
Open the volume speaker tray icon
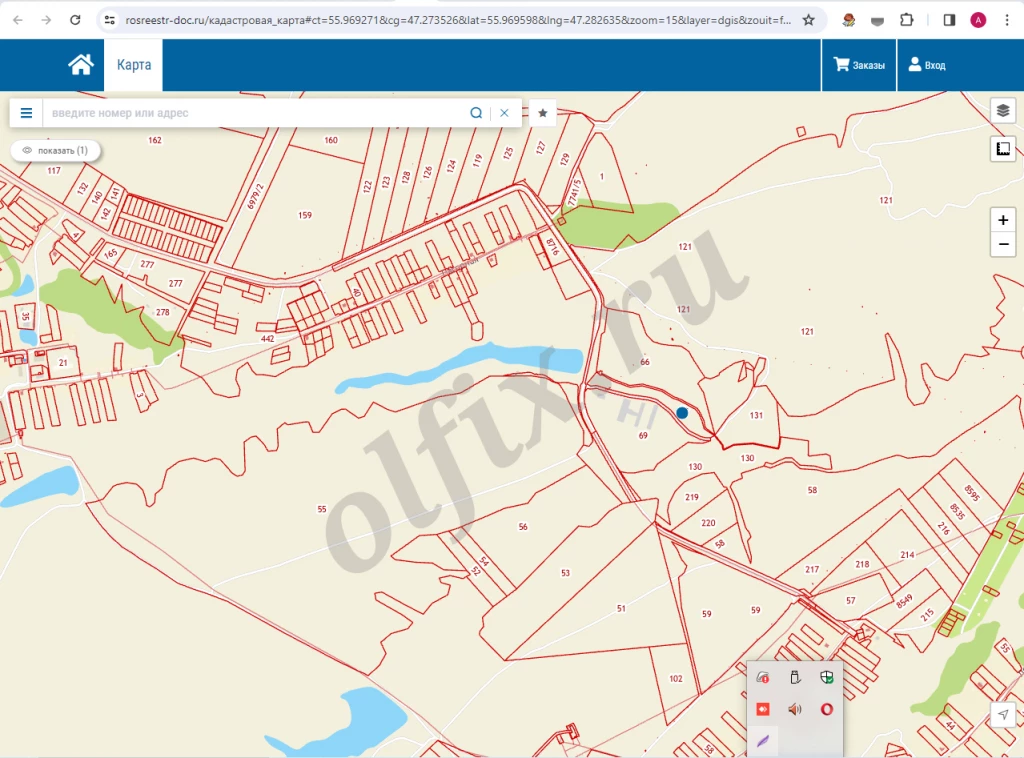pos(795,709)
